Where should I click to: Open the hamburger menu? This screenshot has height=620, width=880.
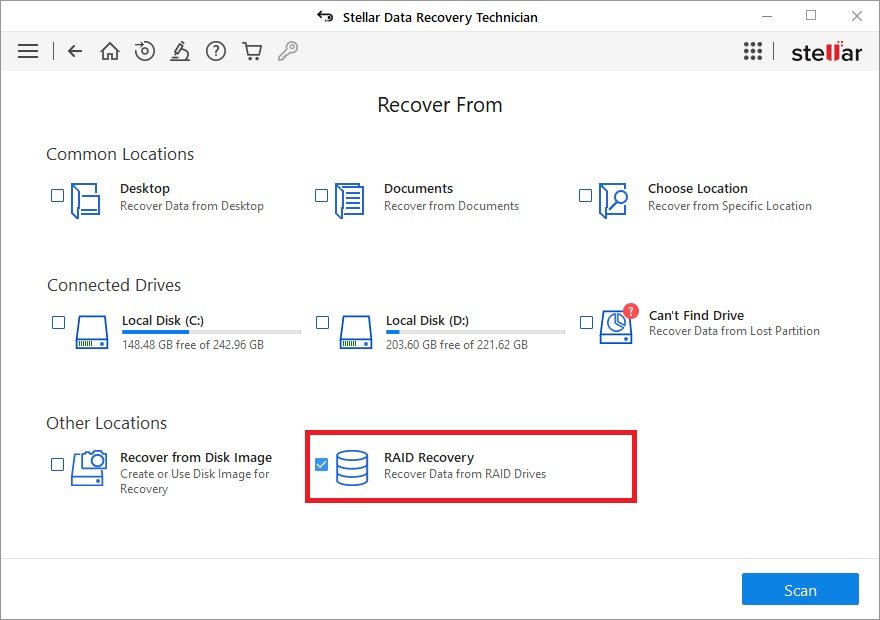(x=28, y=52)
